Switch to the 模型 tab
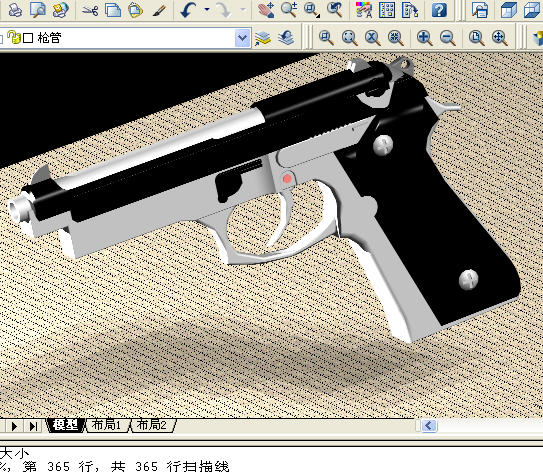Image resolution: width=543 pixels, height=472 pixels. [x=65, y=425]
